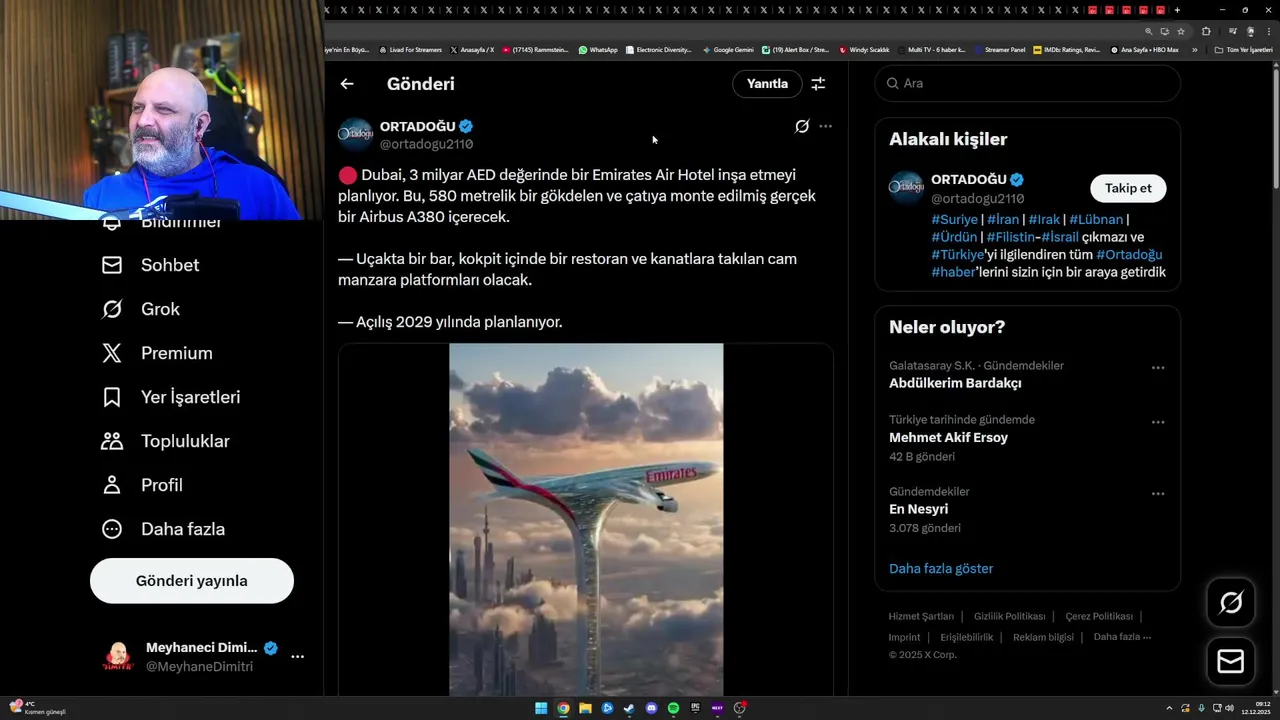Viewport: 1280px width, 720px height.
Task: Open Topluluklar in the sidebar
Action: (x=166, y=441)
